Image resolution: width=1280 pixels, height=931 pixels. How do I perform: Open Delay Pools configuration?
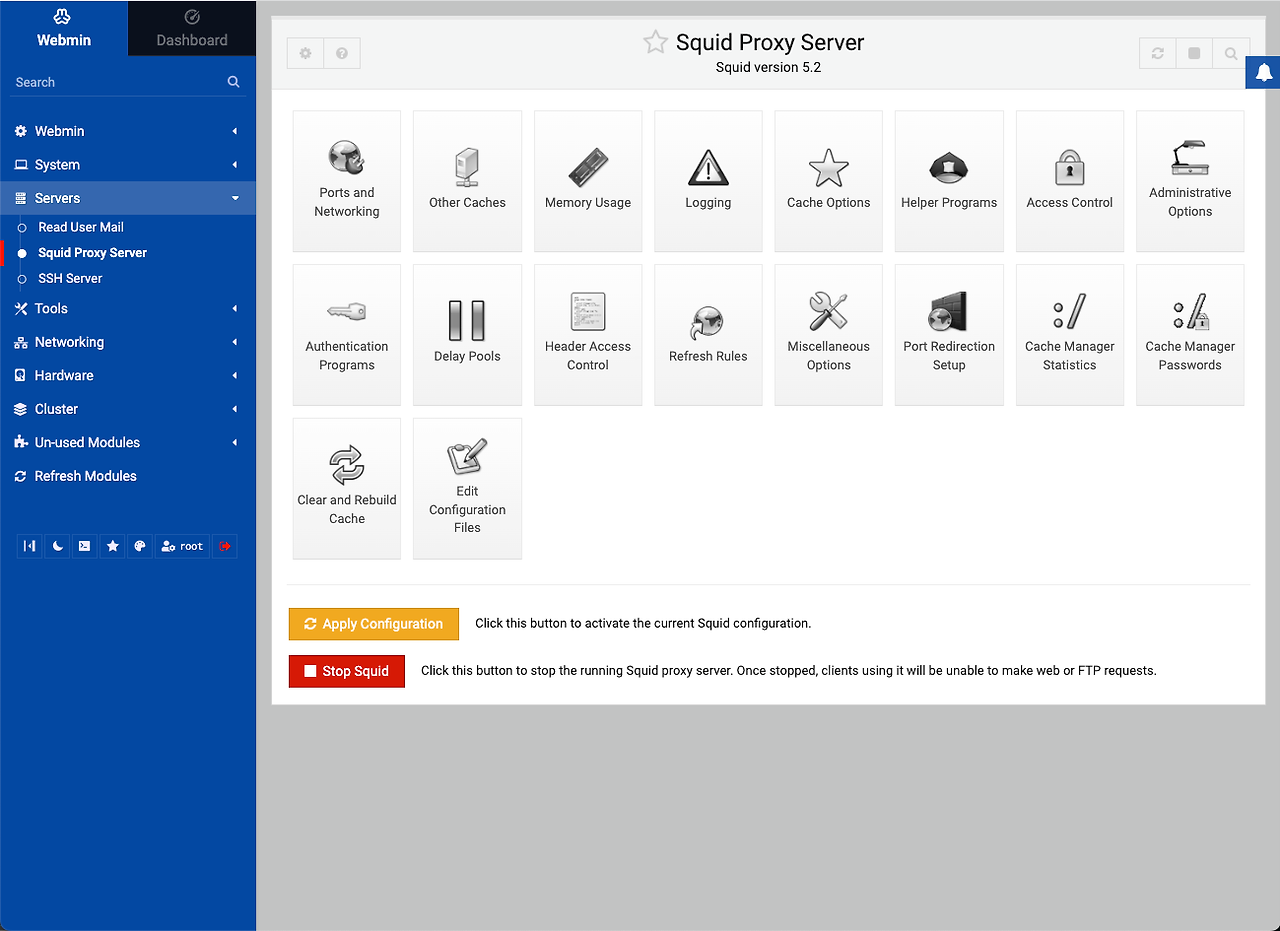click(x=467, y=335)
